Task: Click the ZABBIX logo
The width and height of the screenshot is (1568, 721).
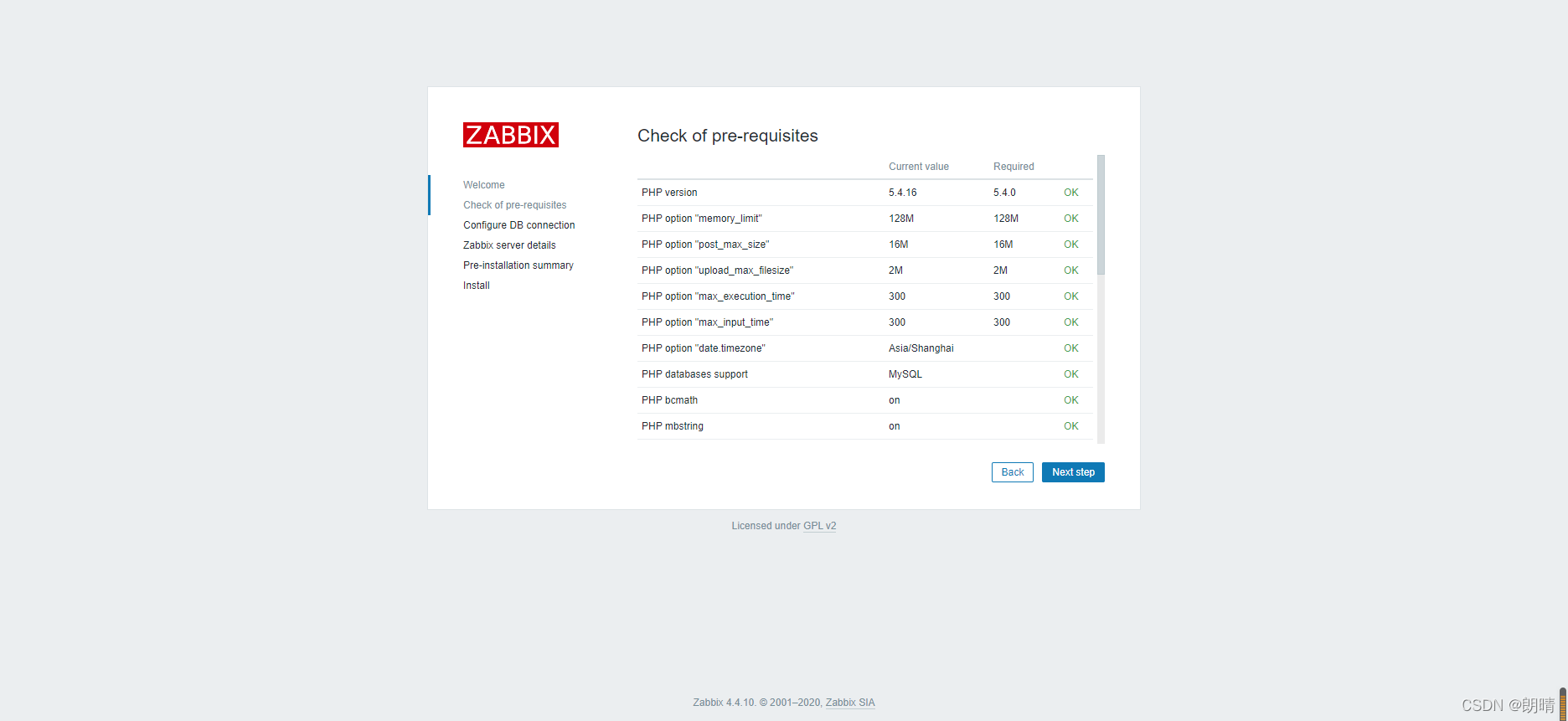Action: point(511,135)
